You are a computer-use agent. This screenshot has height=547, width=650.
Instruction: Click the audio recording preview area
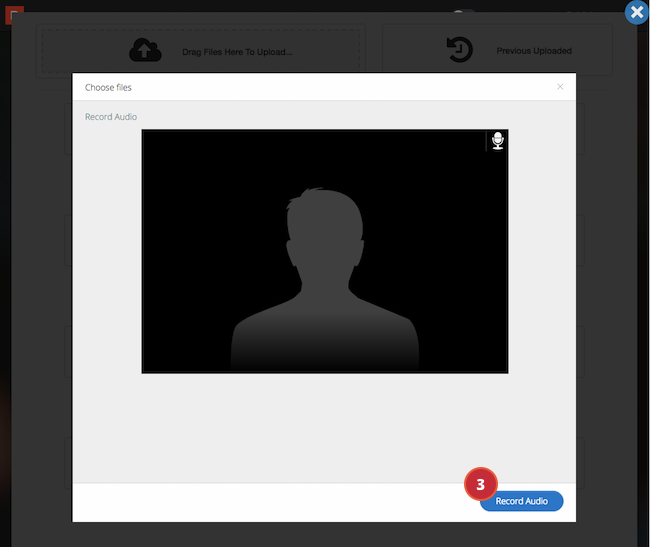325,252
